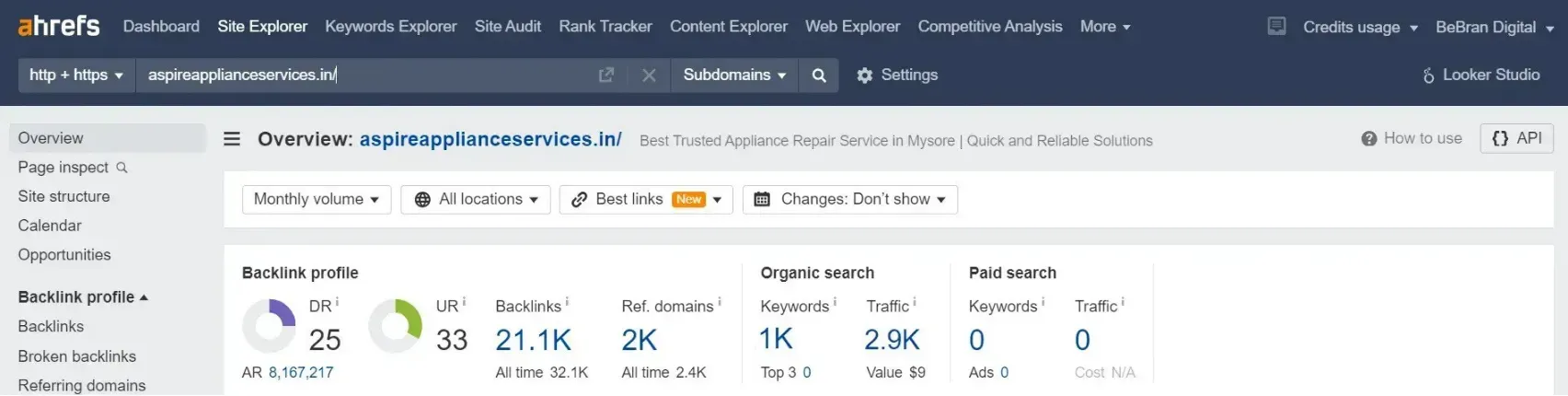
Task: Open the notifications panel icon beside Credits usage
Action: (x=1276, y=26)
